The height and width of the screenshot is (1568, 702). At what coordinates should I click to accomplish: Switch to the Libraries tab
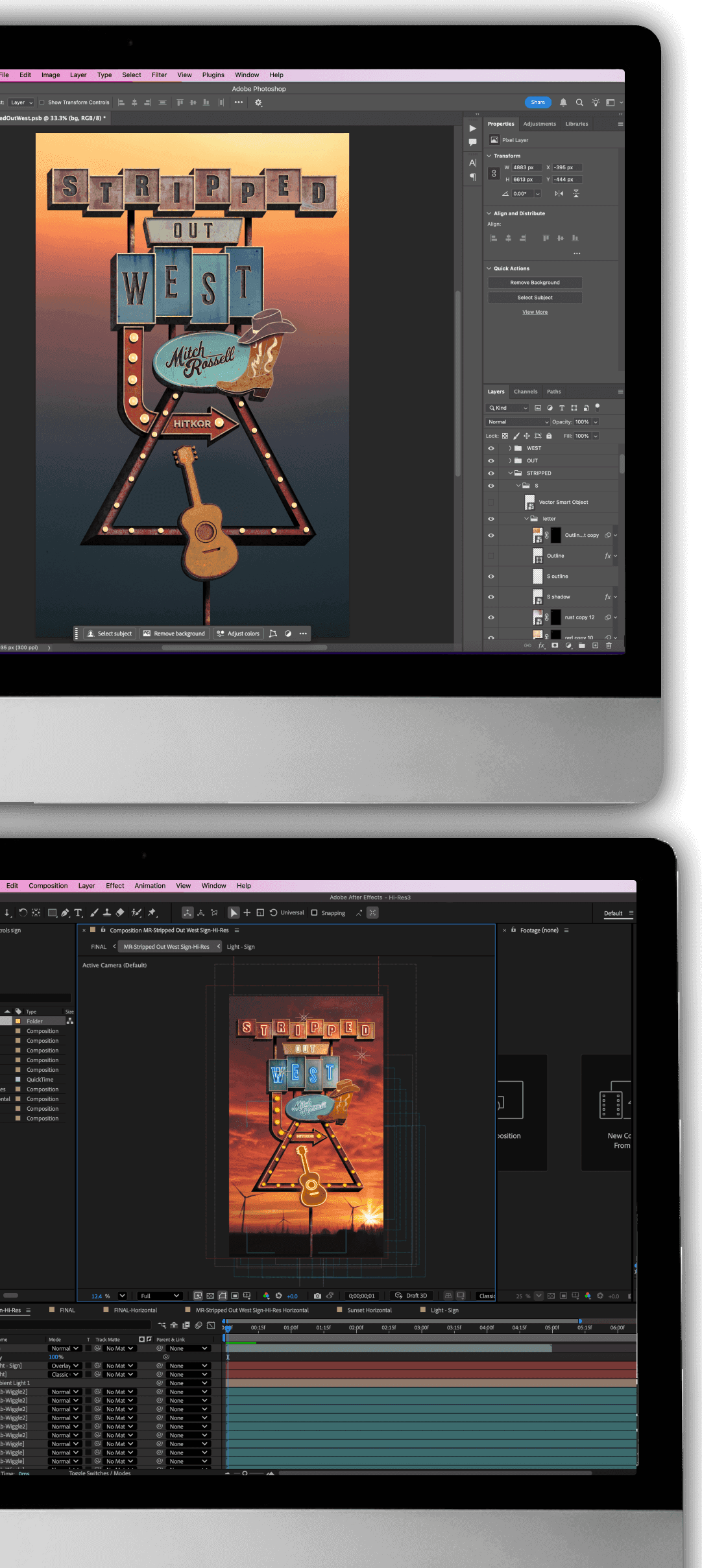[x=577, y=124]
